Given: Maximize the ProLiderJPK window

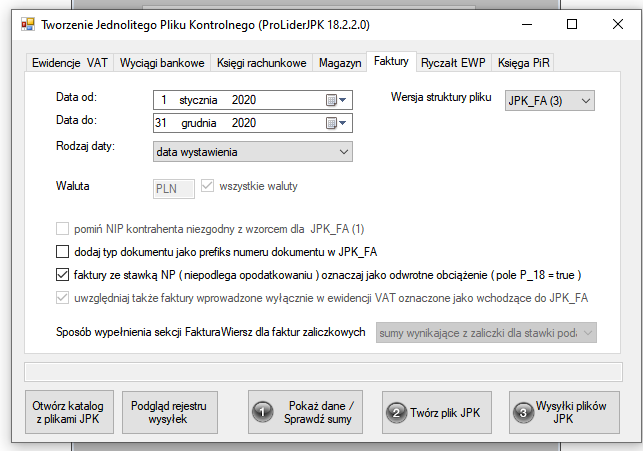Looking at the screenshot, I should 572,25.
